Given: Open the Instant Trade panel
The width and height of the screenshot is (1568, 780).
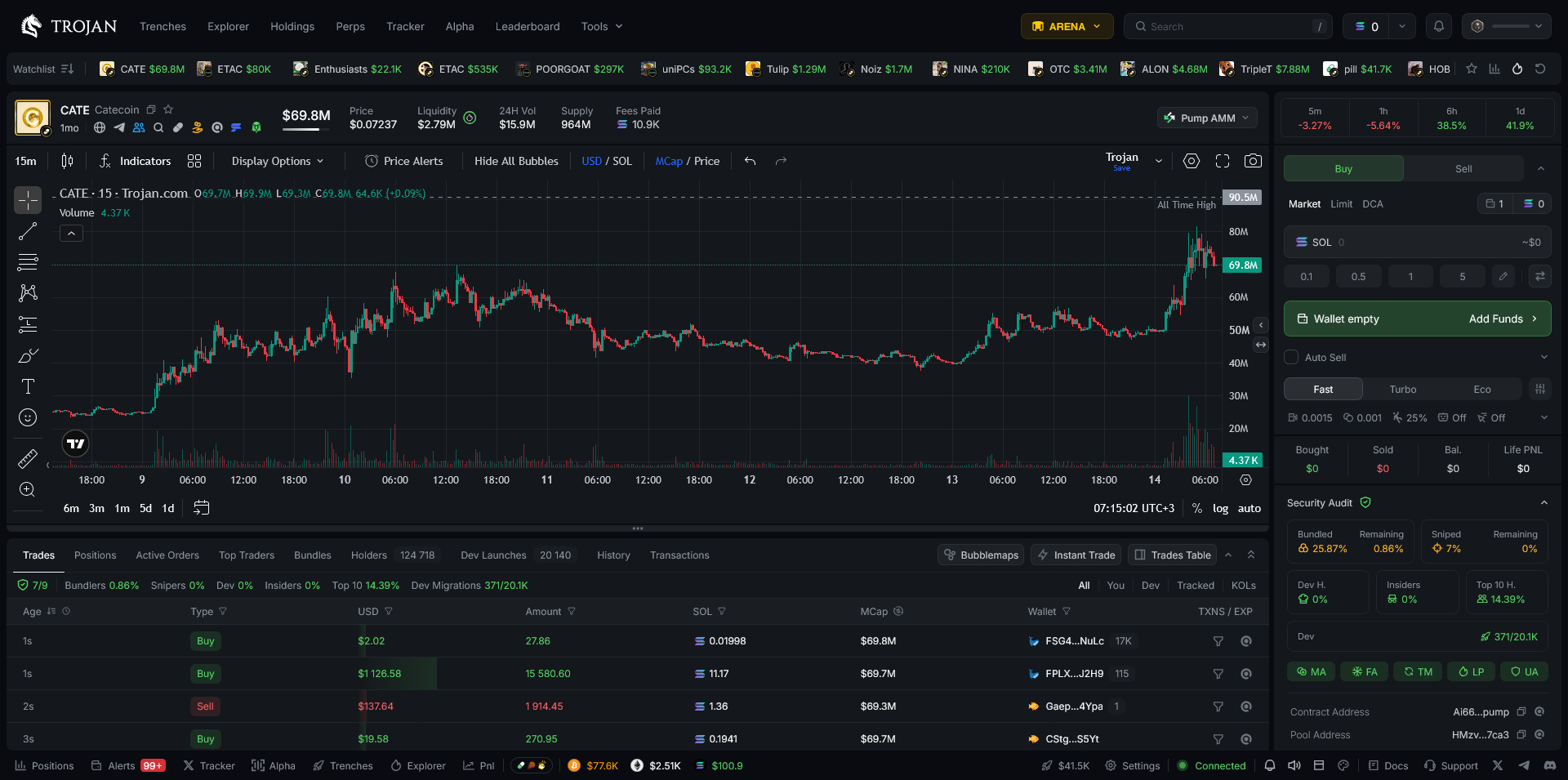Looking at the screenshot, I should point(1076,555).
